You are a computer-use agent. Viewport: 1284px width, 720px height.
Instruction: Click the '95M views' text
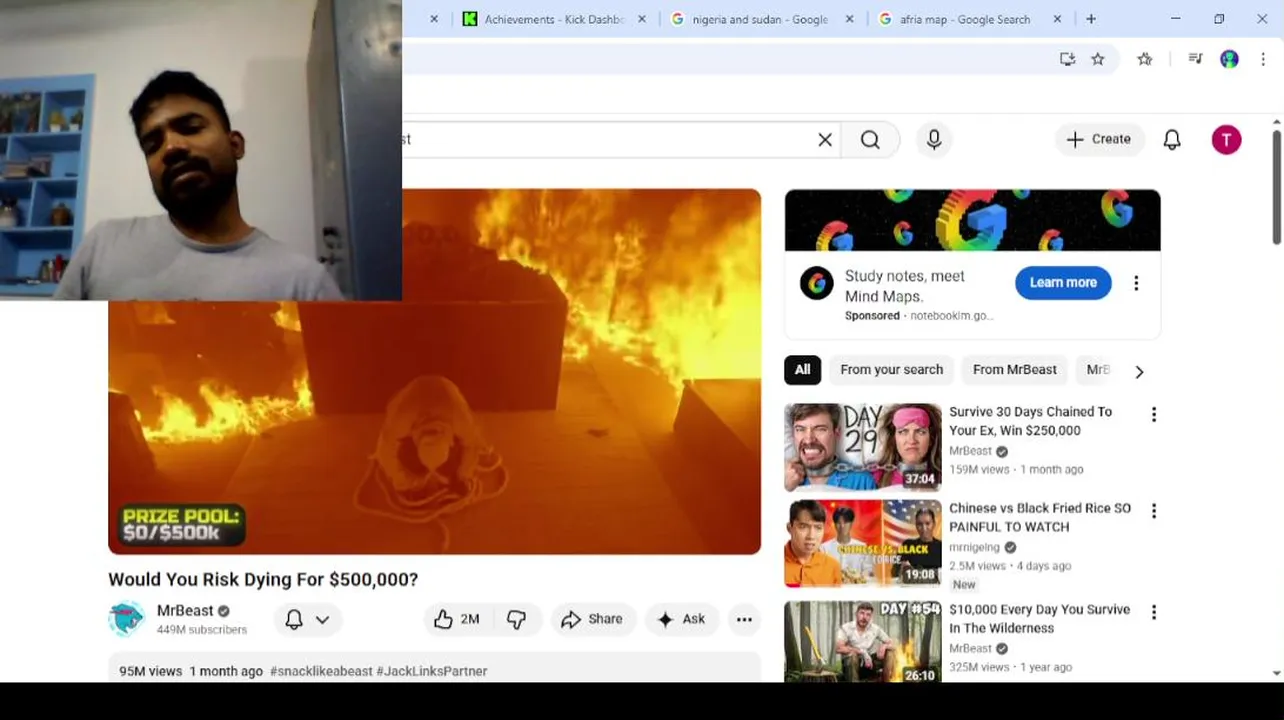[150, 671]
